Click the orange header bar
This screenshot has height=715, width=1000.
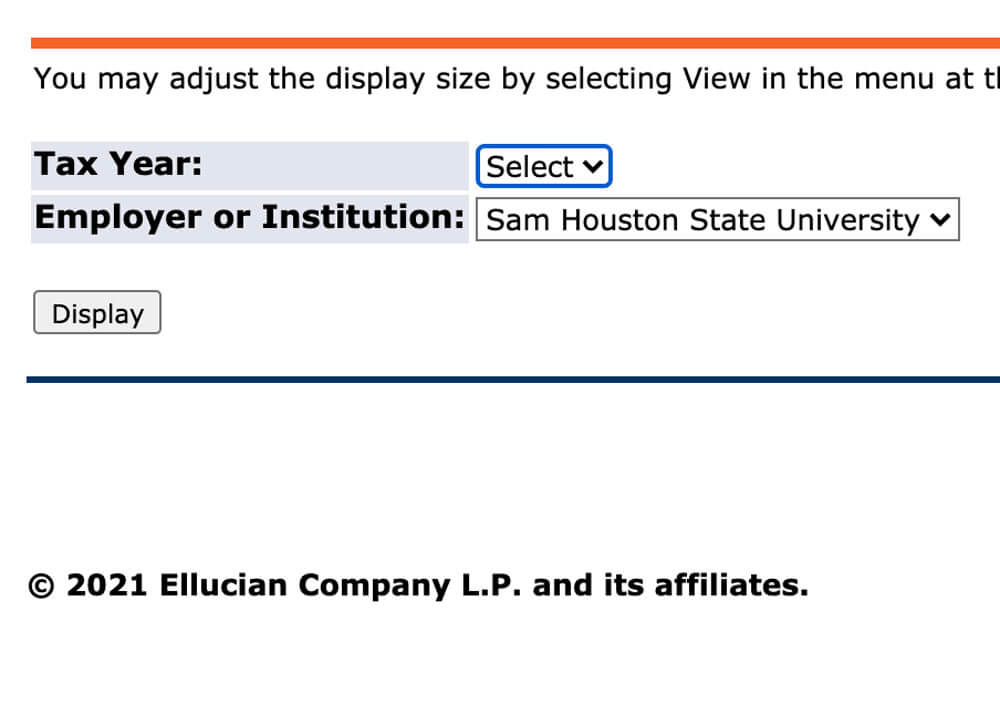tap(500, 42)
